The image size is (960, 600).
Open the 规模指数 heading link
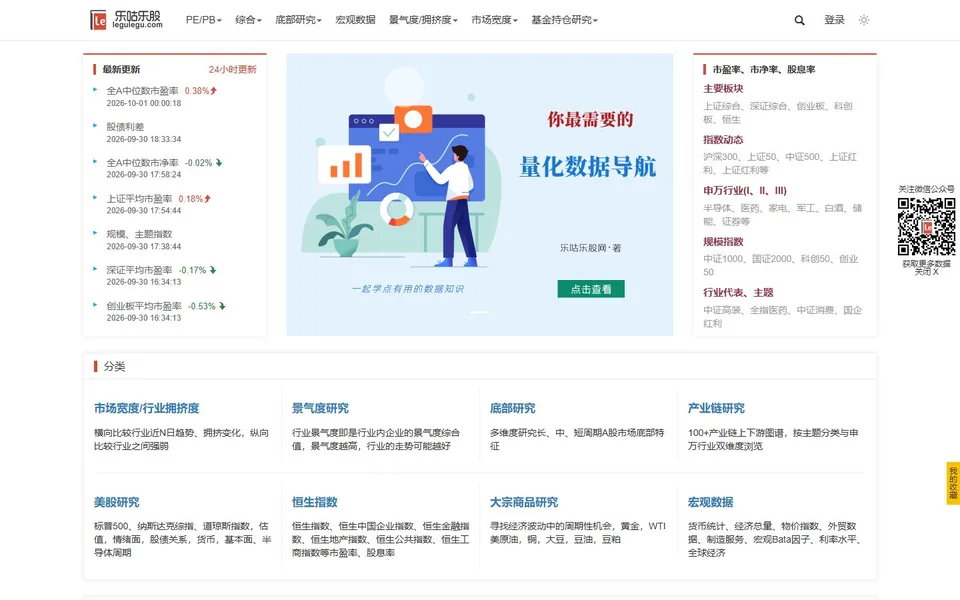click(x=723, y=241)
